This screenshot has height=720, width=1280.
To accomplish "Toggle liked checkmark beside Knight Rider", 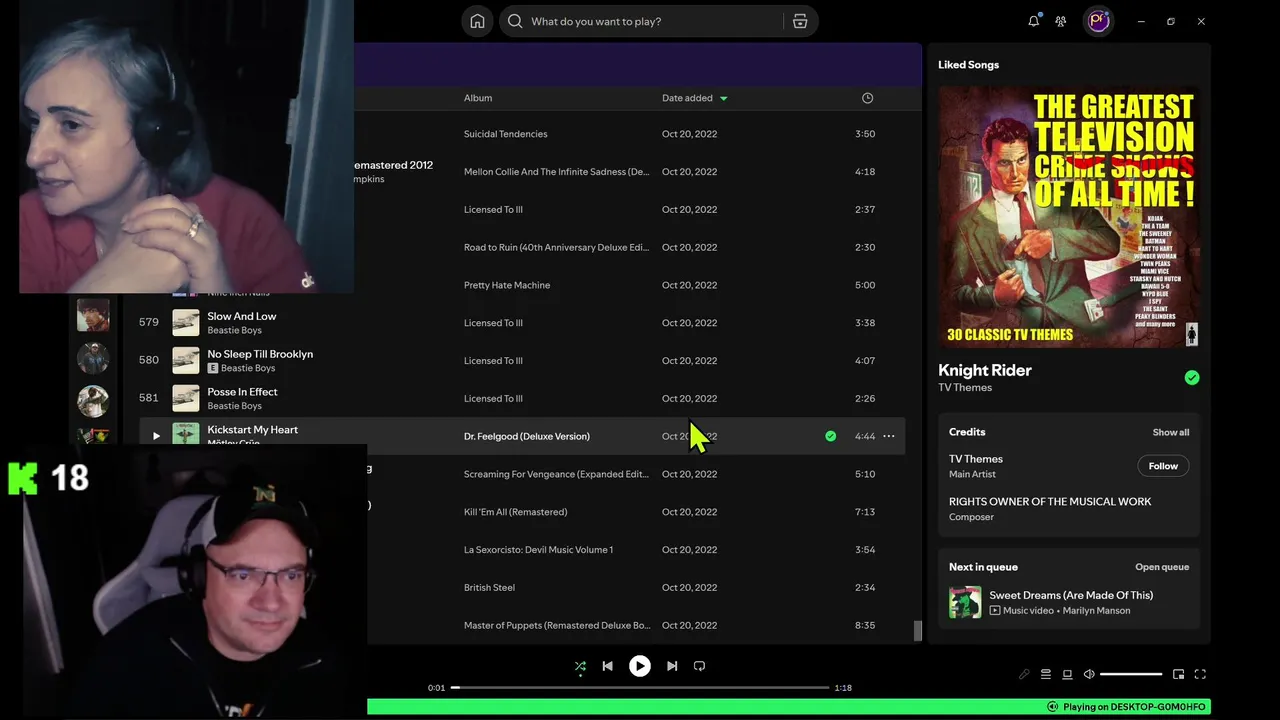I will point(1191,378).
